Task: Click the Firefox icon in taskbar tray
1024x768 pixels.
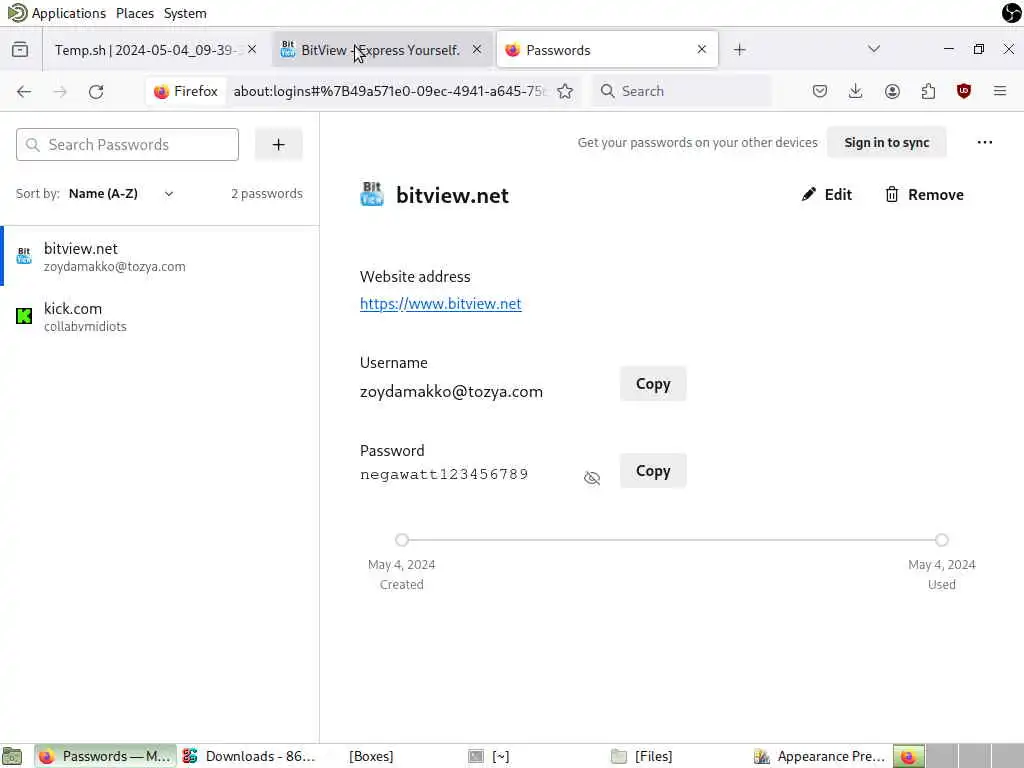Action: pyautogui.click(x=908, y=756)
